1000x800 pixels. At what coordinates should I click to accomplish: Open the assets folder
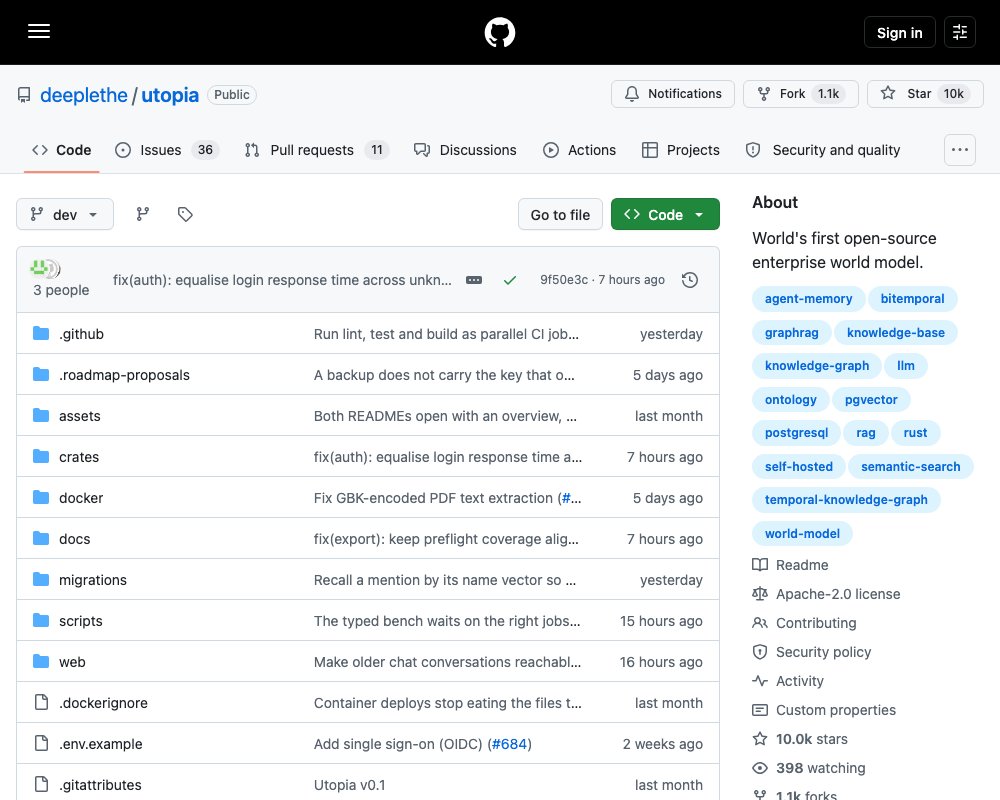pyautogui.click(x=80, y=415)
